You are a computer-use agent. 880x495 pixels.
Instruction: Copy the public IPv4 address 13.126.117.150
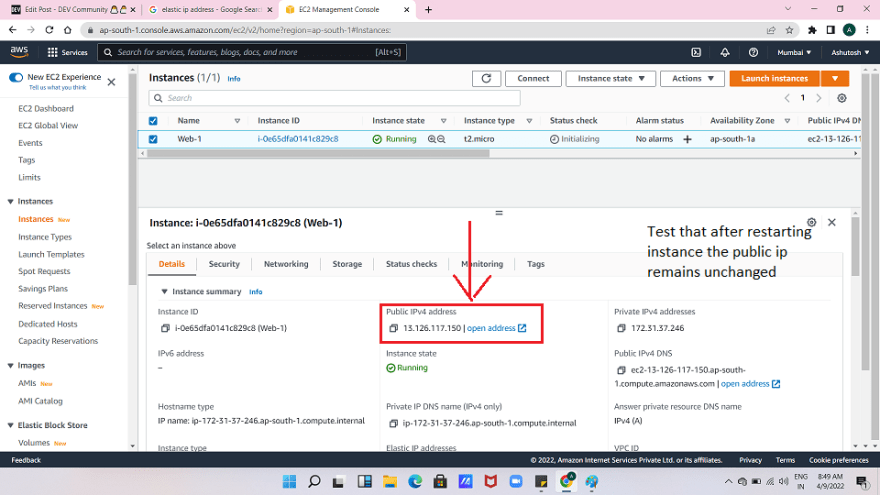coord(393,328)
